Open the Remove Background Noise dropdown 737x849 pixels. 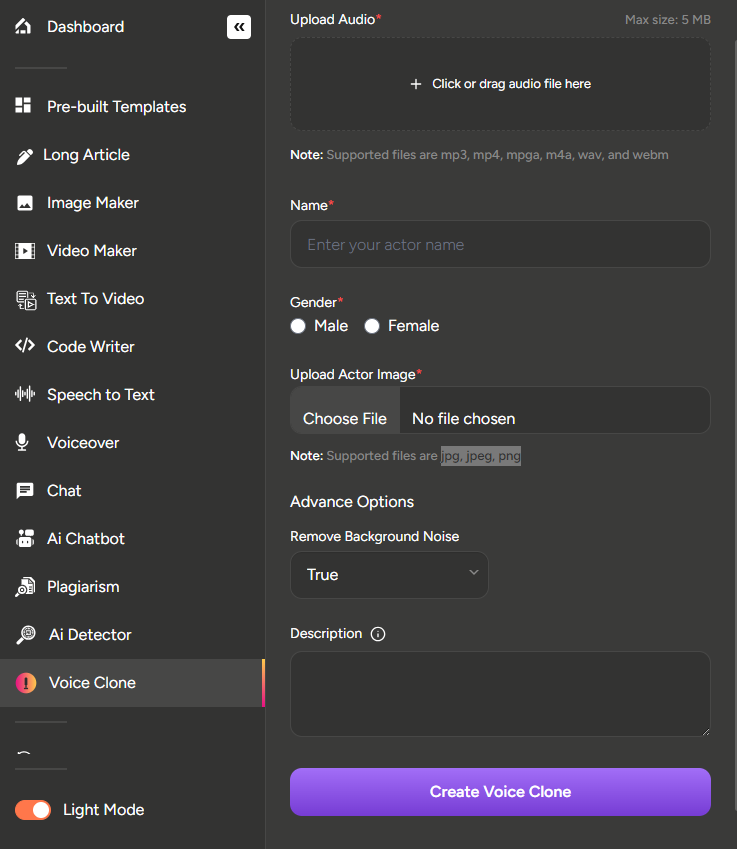point(389,575)
